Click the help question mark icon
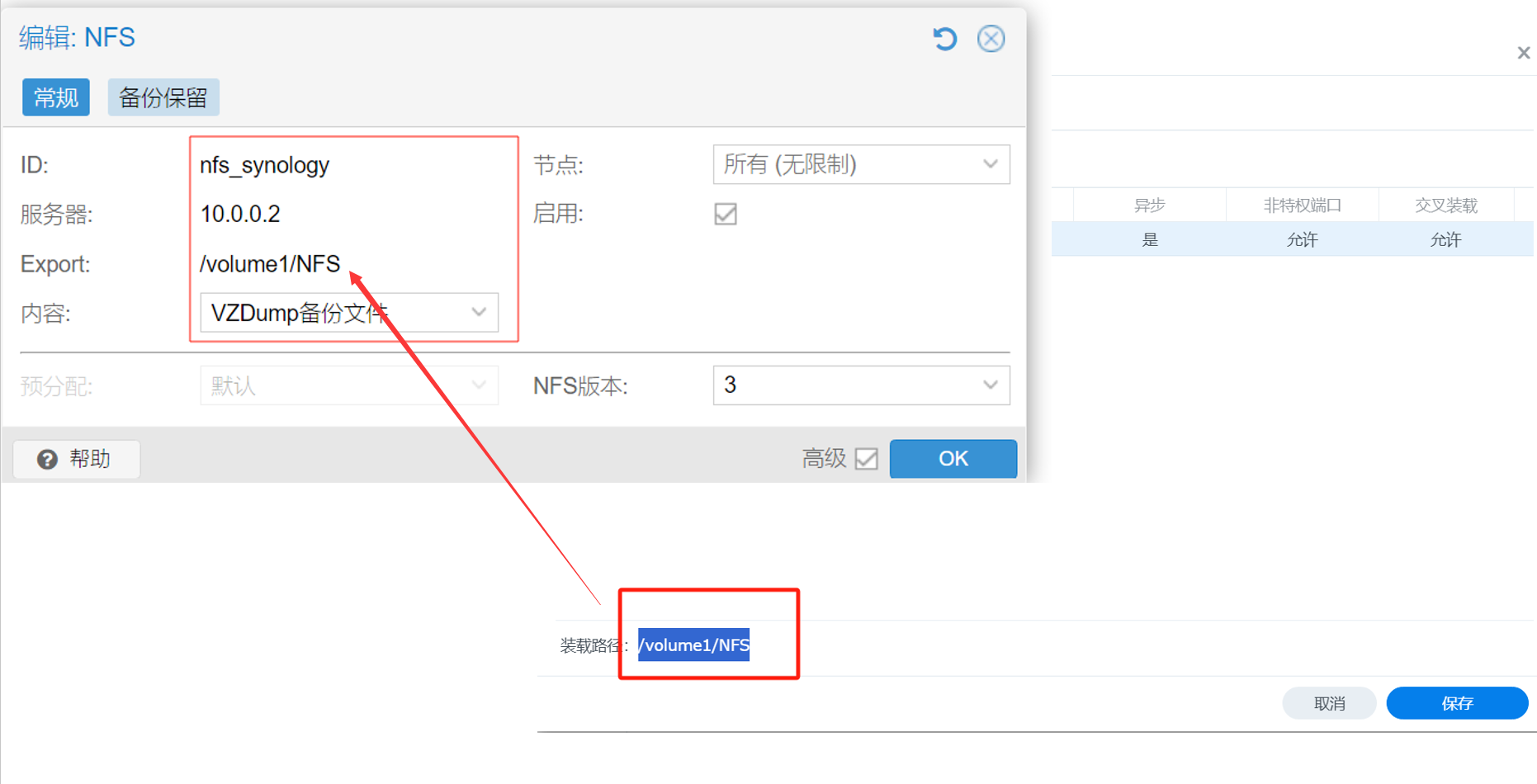 [48, 459]
